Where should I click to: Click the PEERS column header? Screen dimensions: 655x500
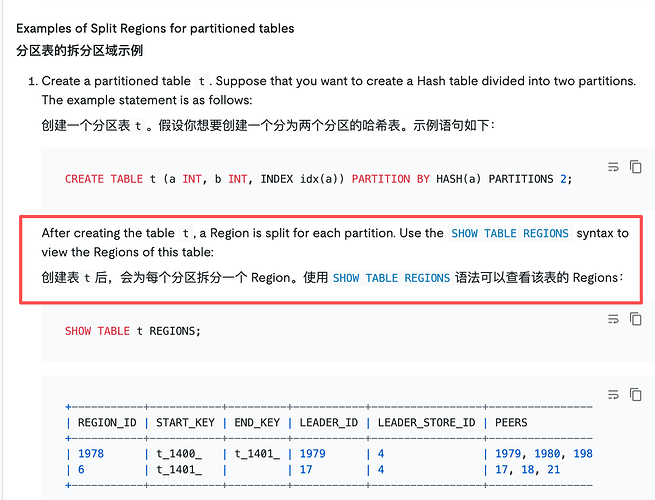511,423
